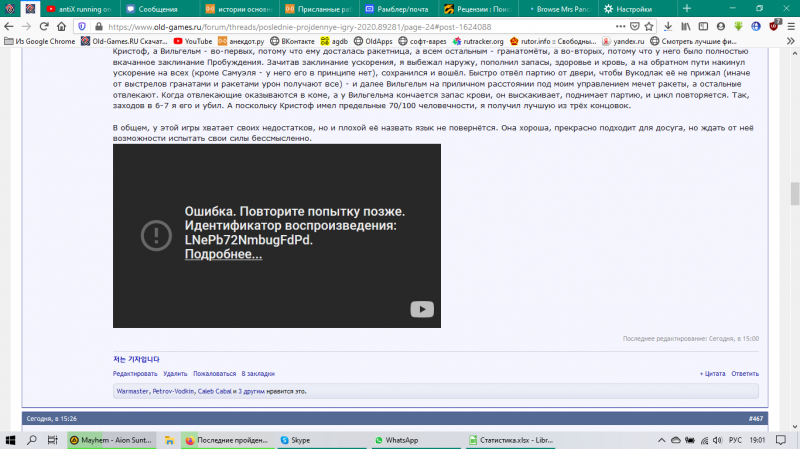Click Подробнее link in video error
This screenshot has height=449, width=800.
[x=223, y=254]
